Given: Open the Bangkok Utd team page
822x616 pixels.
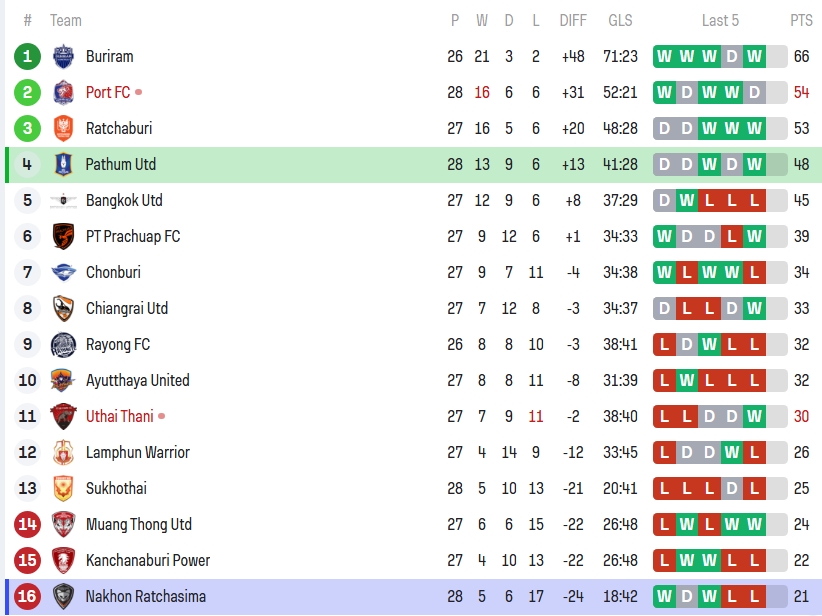Looking at the screenshot, I should pos(124,201).
